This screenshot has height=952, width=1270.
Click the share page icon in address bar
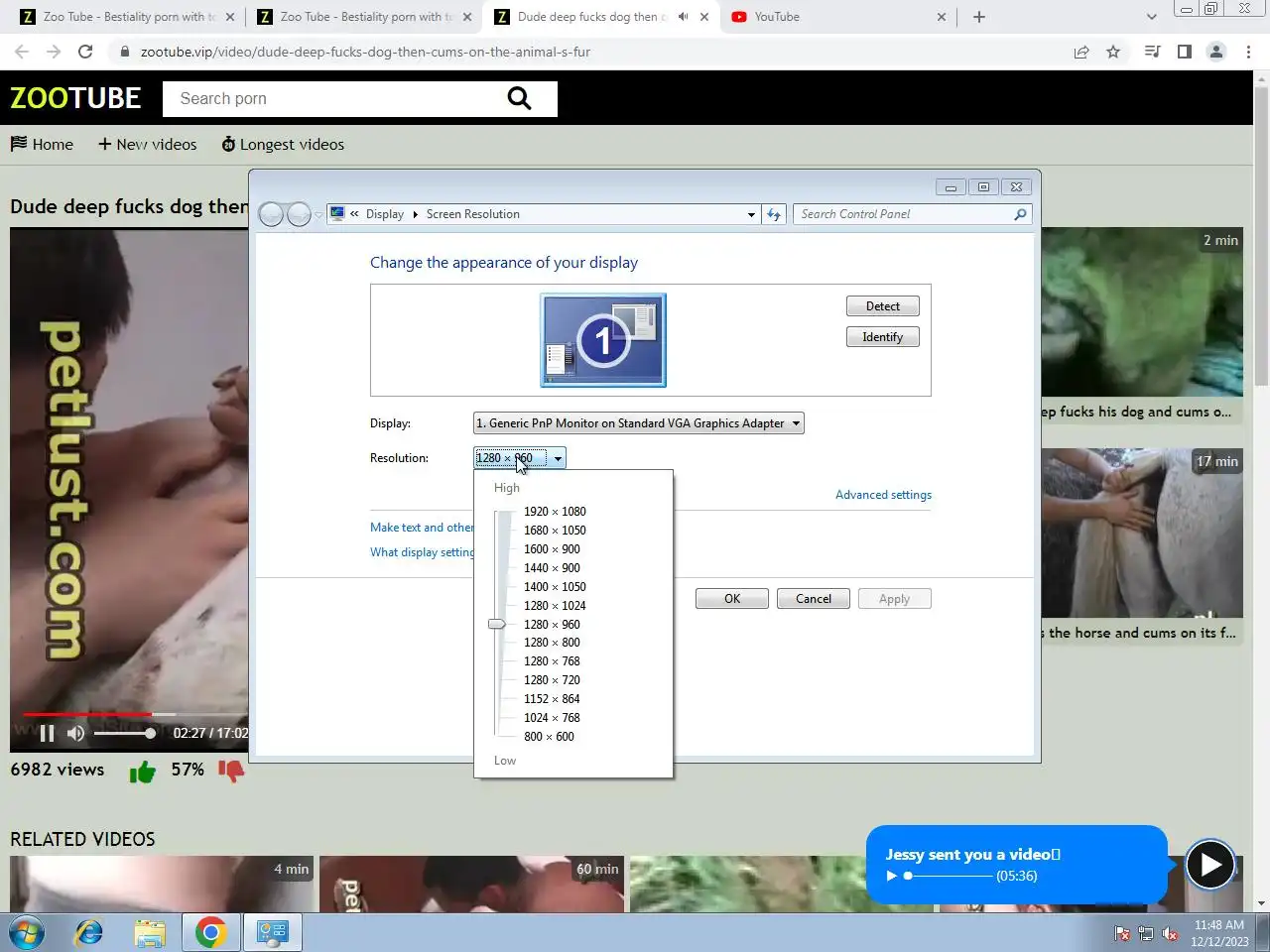pyautogui.click(x=1081, y=52)
